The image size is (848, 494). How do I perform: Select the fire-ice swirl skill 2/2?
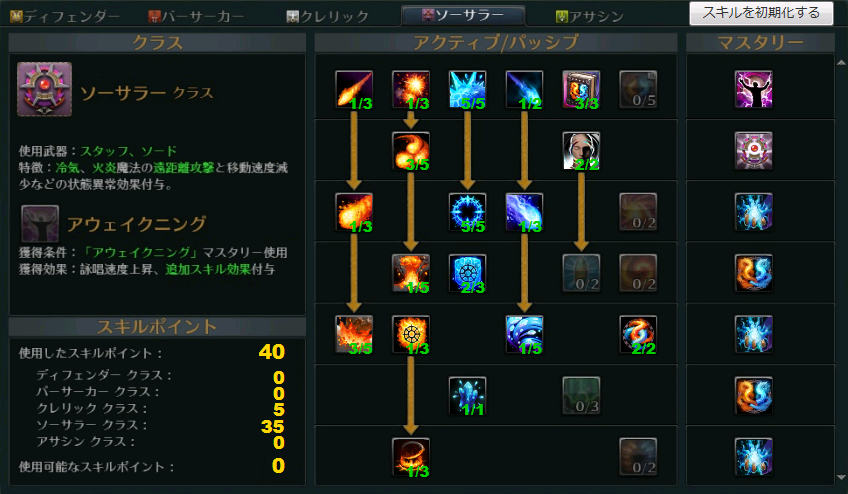[x=638, y=334]
